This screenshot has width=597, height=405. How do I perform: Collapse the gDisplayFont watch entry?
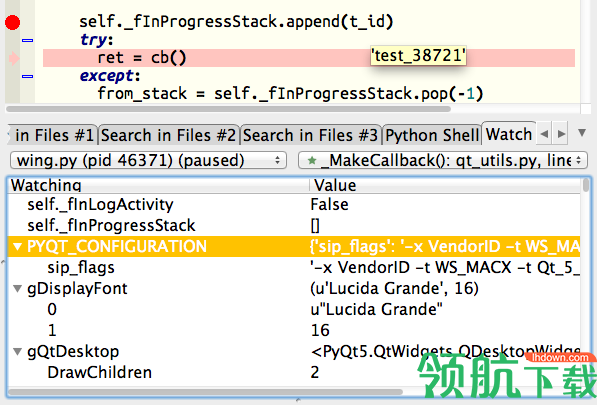point(17,289)
